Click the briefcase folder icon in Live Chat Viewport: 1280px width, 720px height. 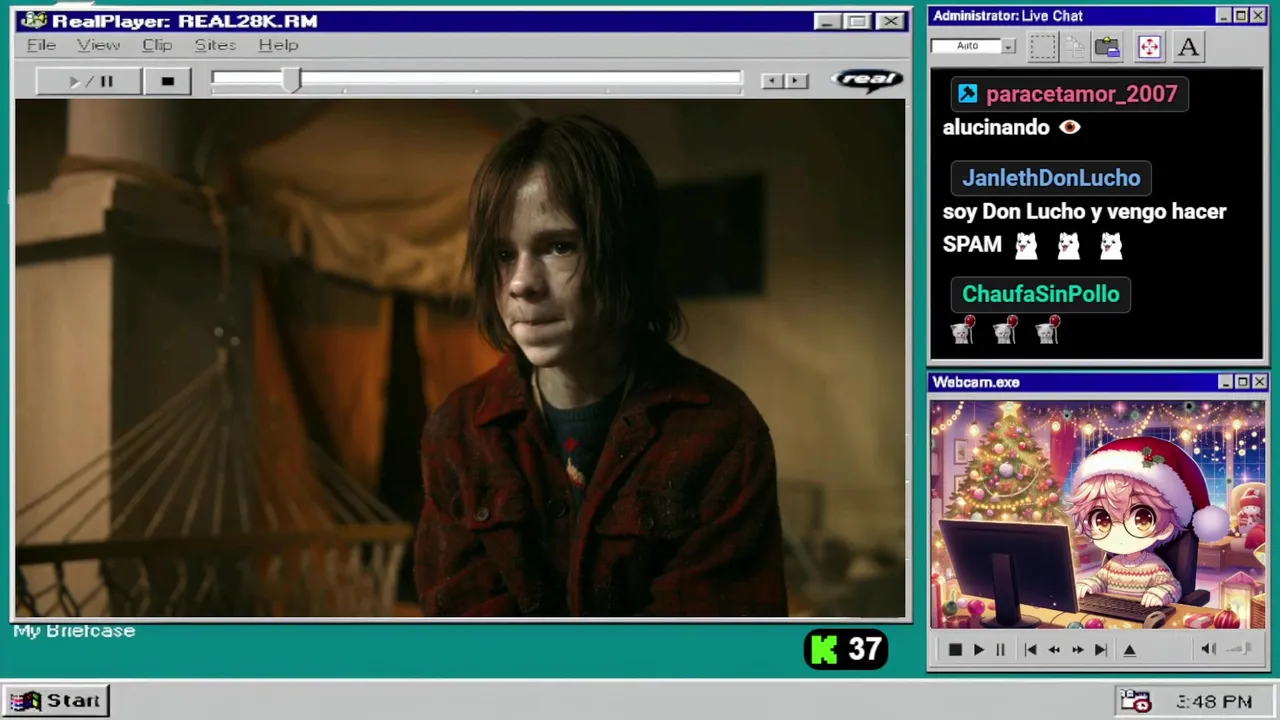pyautogui.click(x=1107, y=47)
